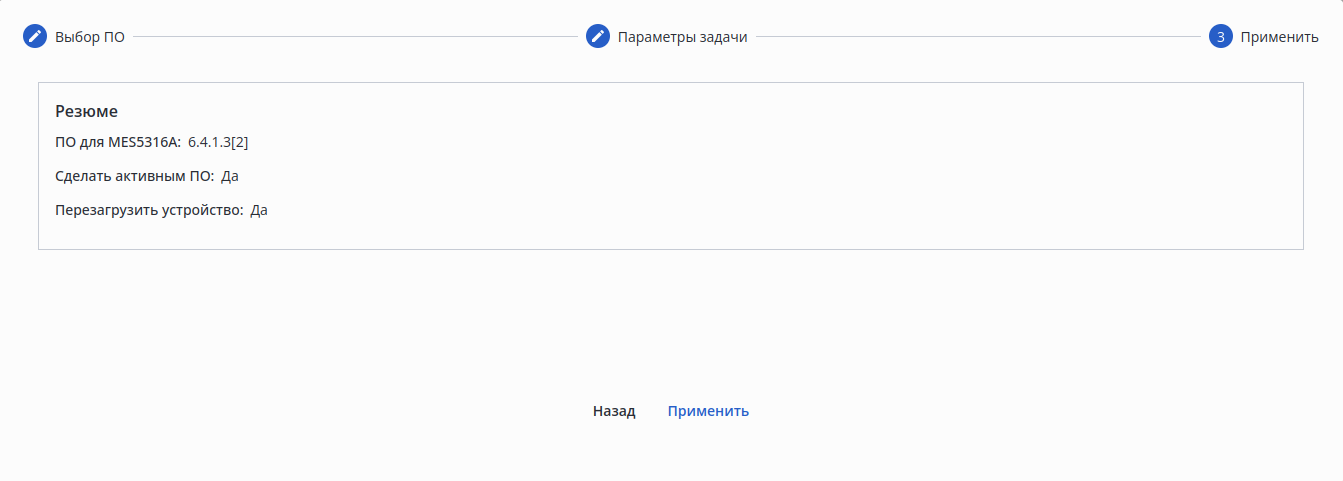Go to the Выбор ПО step label
The height and width of the screenshot is (481, 1343).
tap(90, 37)
